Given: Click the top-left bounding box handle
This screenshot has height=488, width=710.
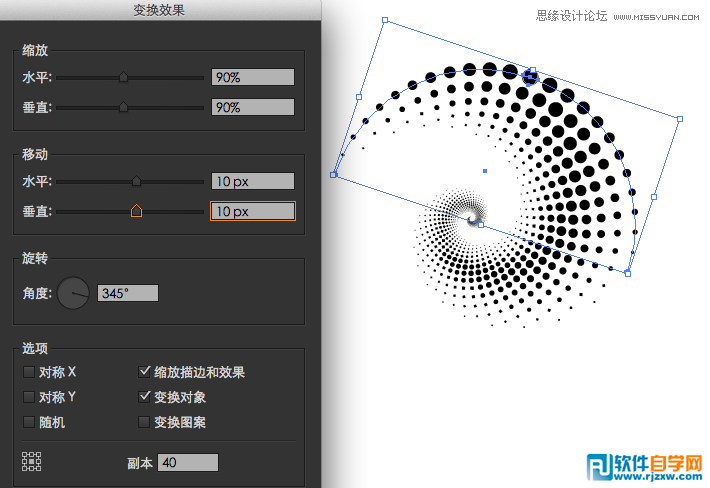Looking at the screenshot, I should point(385,20).
